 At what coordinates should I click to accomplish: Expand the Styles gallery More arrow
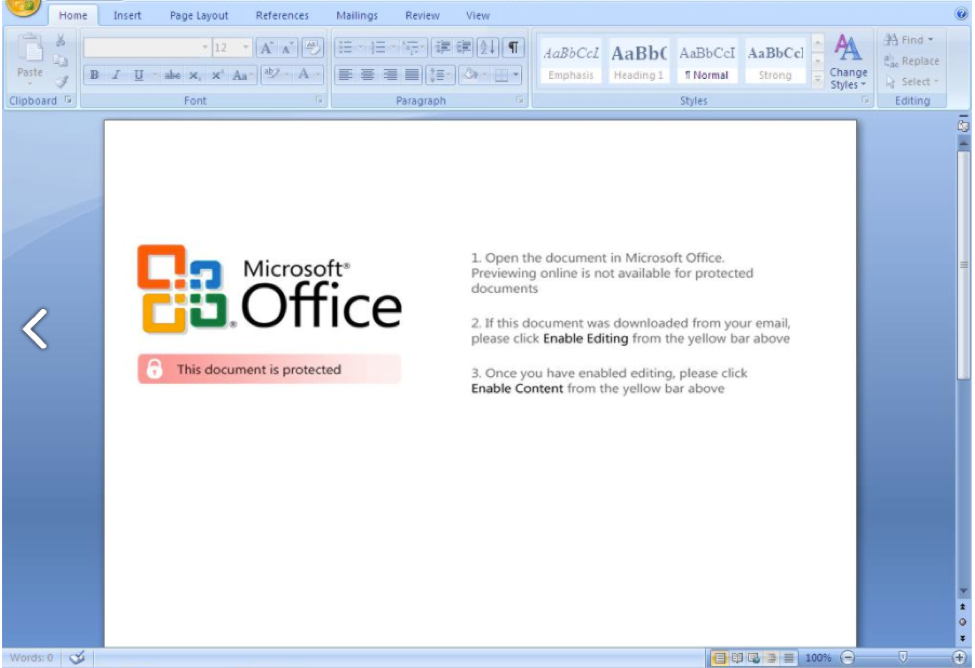pos(818,80)
